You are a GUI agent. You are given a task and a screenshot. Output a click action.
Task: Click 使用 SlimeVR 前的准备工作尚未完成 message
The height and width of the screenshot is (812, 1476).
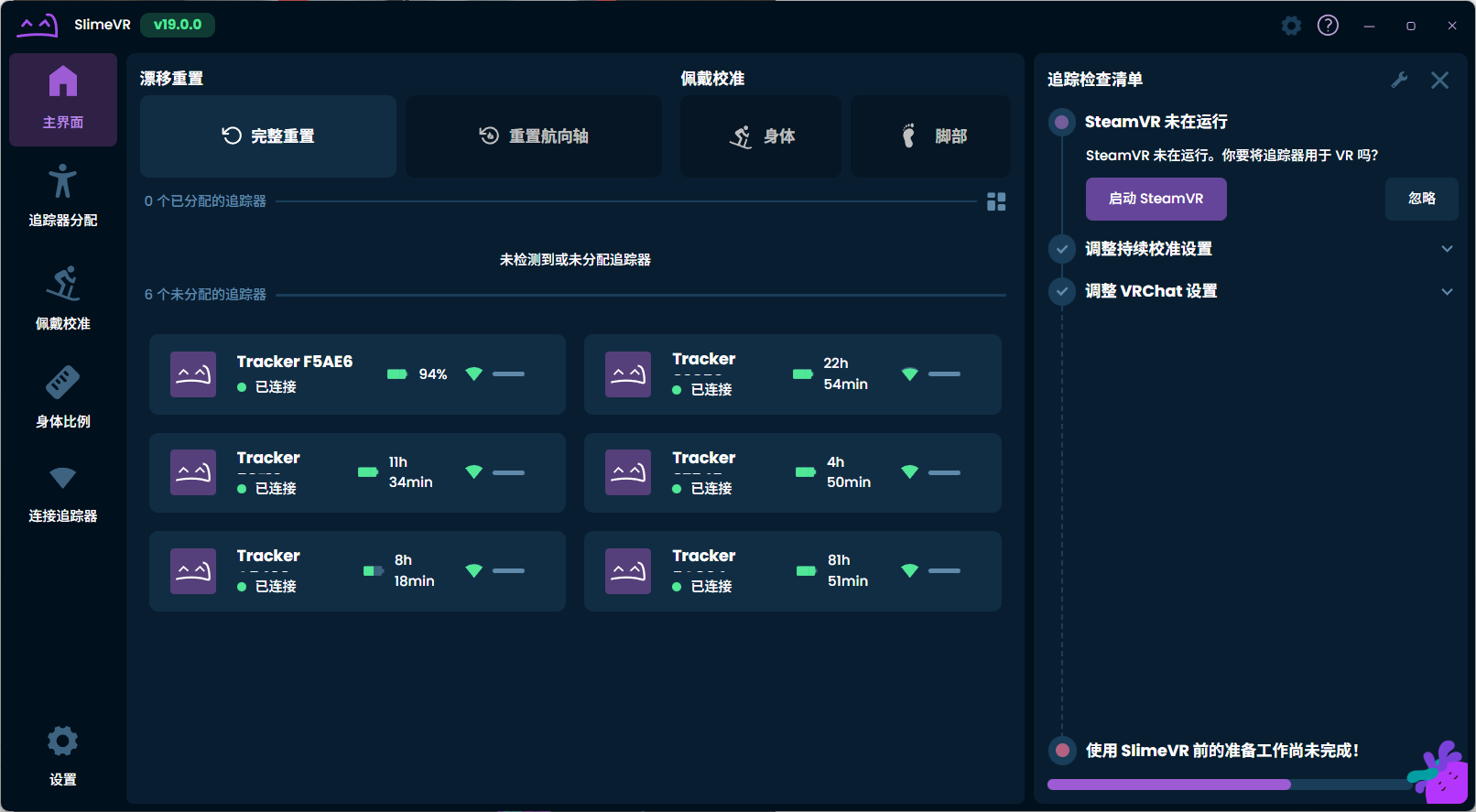(1222, 751)
